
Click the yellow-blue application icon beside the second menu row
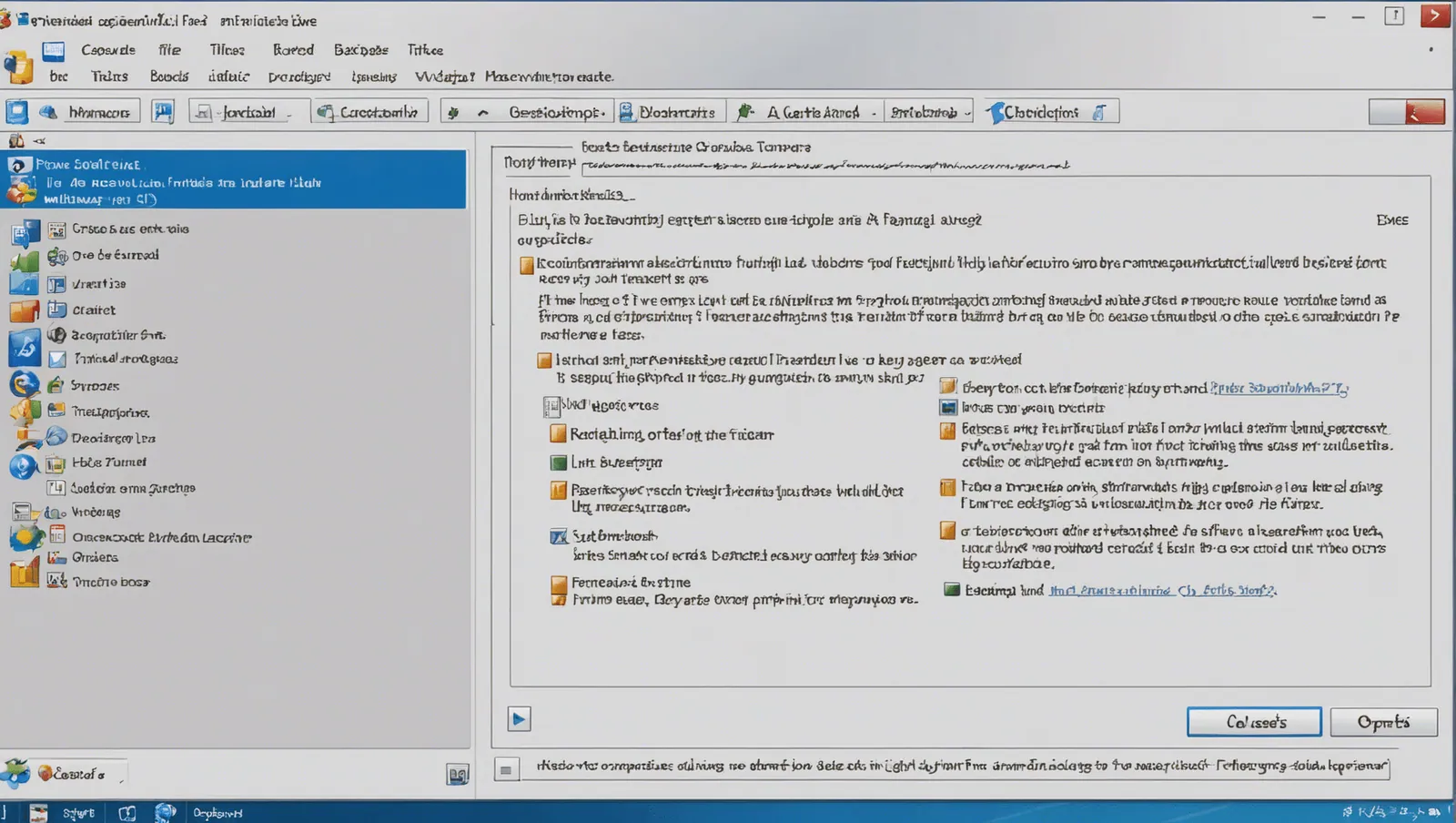click(x=18, y=68)
